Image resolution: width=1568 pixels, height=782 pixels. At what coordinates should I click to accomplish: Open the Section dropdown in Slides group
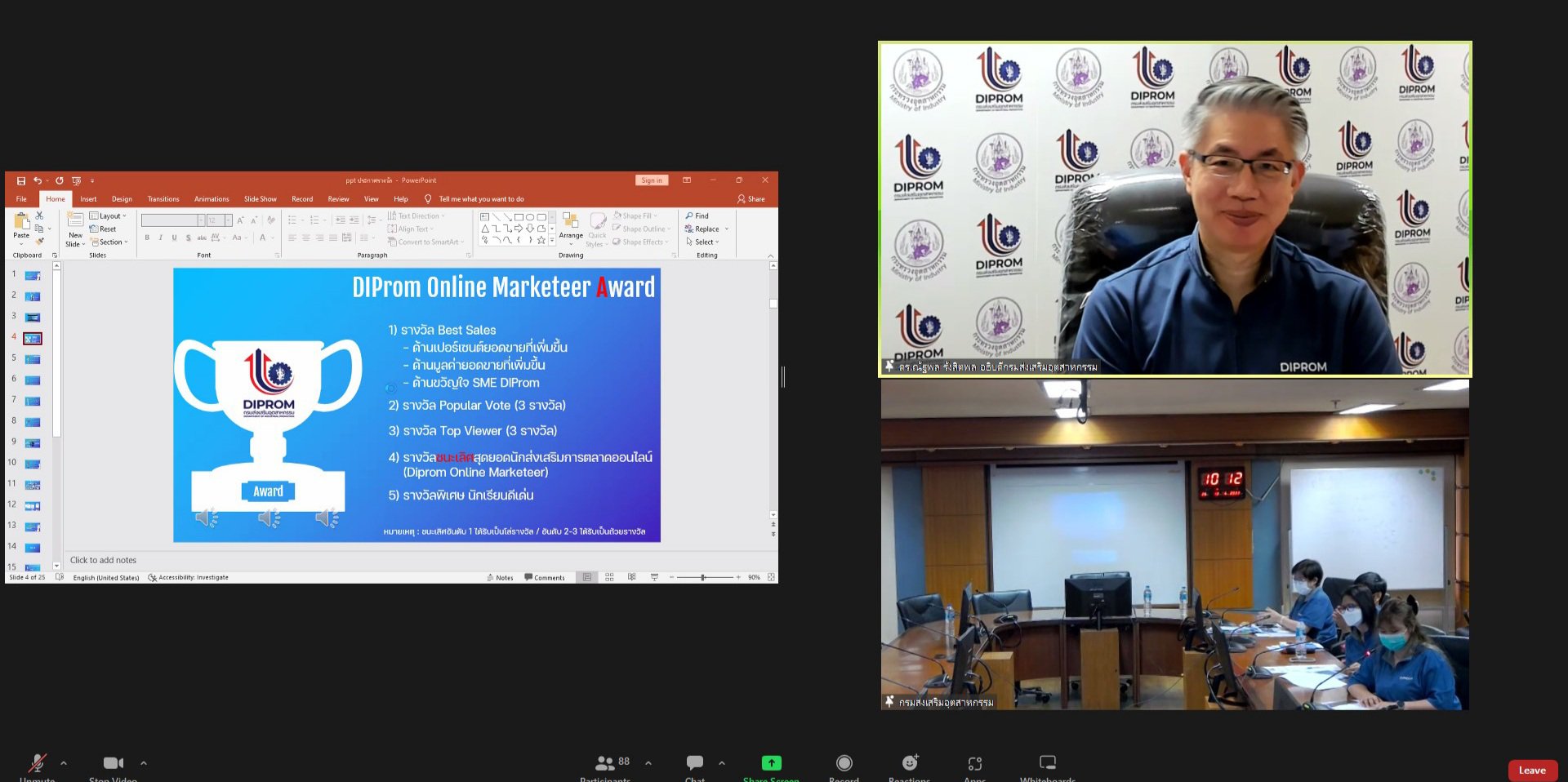[109, 242]
